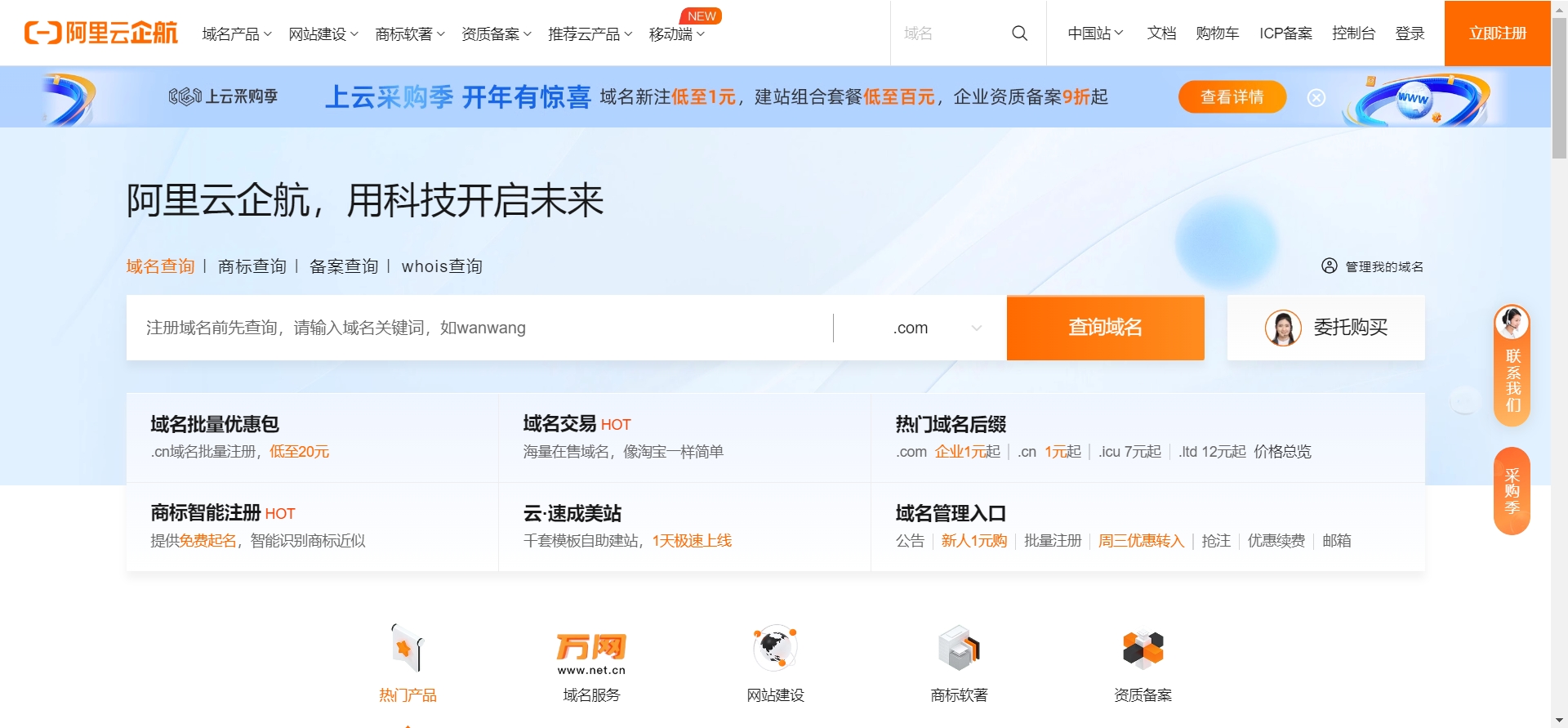Open 购物车 in the header
The height and width of the screenshot is (728, 1568).
1217,33
